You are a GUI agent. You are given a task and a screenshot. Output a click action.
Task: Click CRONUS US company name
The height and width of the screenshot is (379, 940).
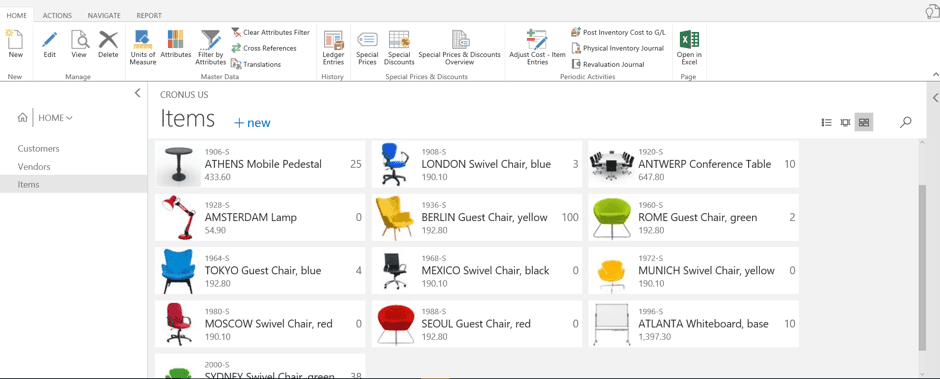pyautogui.click(x=184, y=95)
